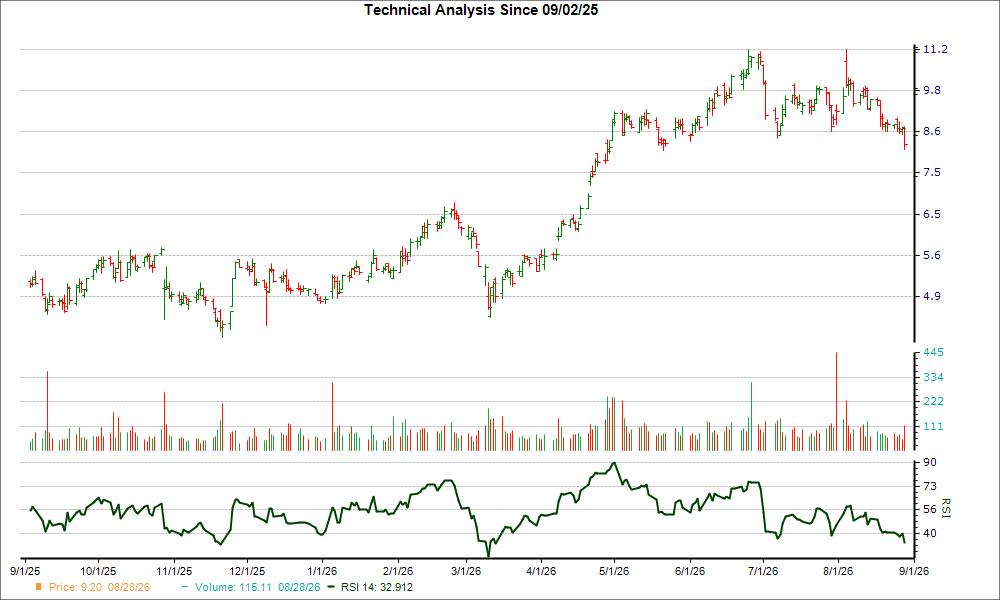Click the 8.6 price axis label
The width and height of the screenshot is (1000, 600).
[931, 131]
